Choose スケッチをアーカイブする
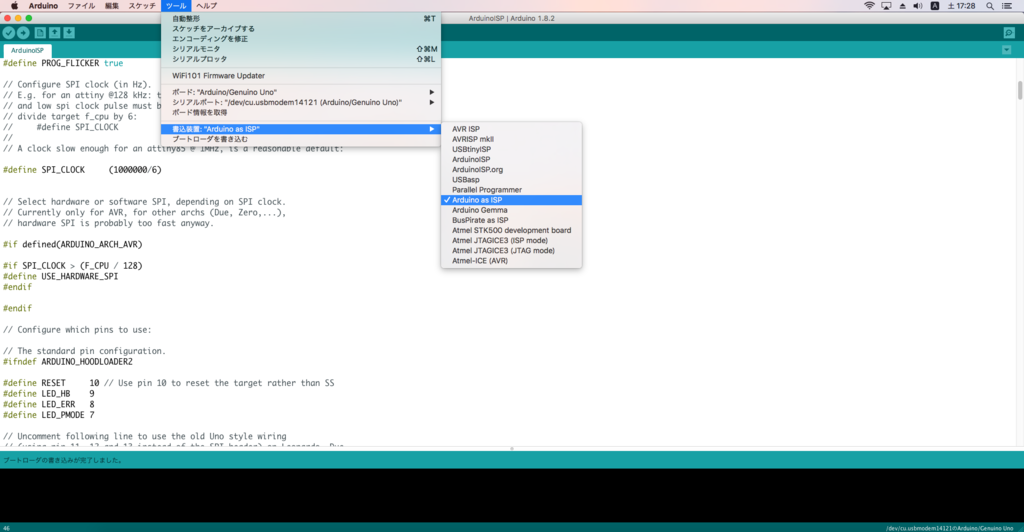Image resolution: width=1024 pixels, height=532 pixels. coord(300,29)
